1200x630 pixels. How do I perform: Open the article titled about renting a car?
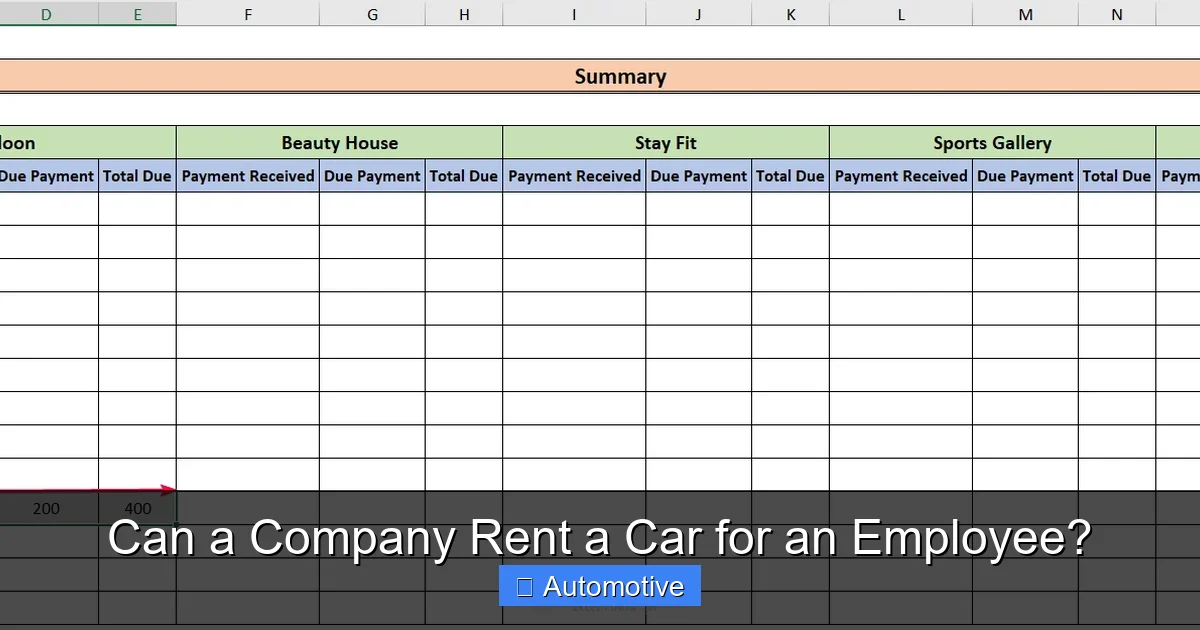[599, 538]
